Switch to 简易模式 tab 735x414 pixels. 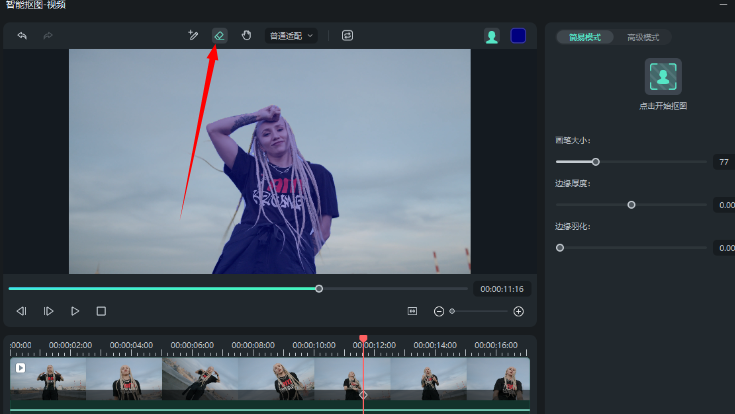coord(585,37)
